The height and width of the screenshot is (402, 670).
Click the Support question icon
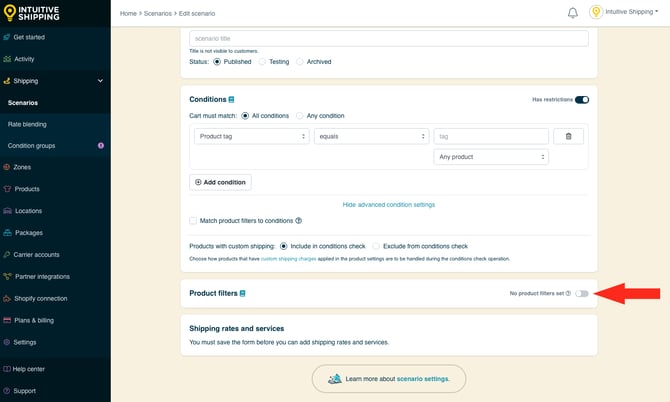[x=6, y=391]
